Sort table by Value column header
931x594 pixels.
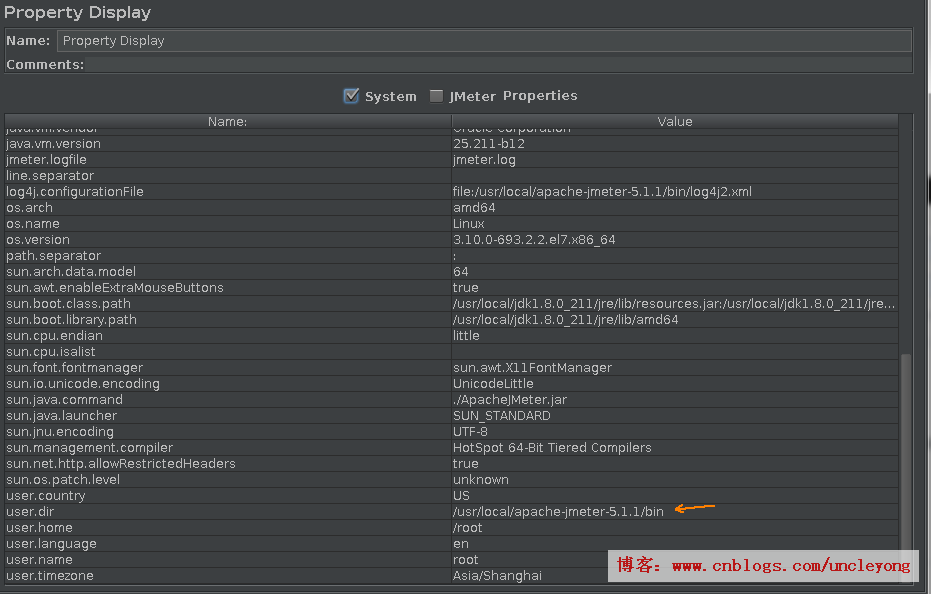tap(674, 121)
